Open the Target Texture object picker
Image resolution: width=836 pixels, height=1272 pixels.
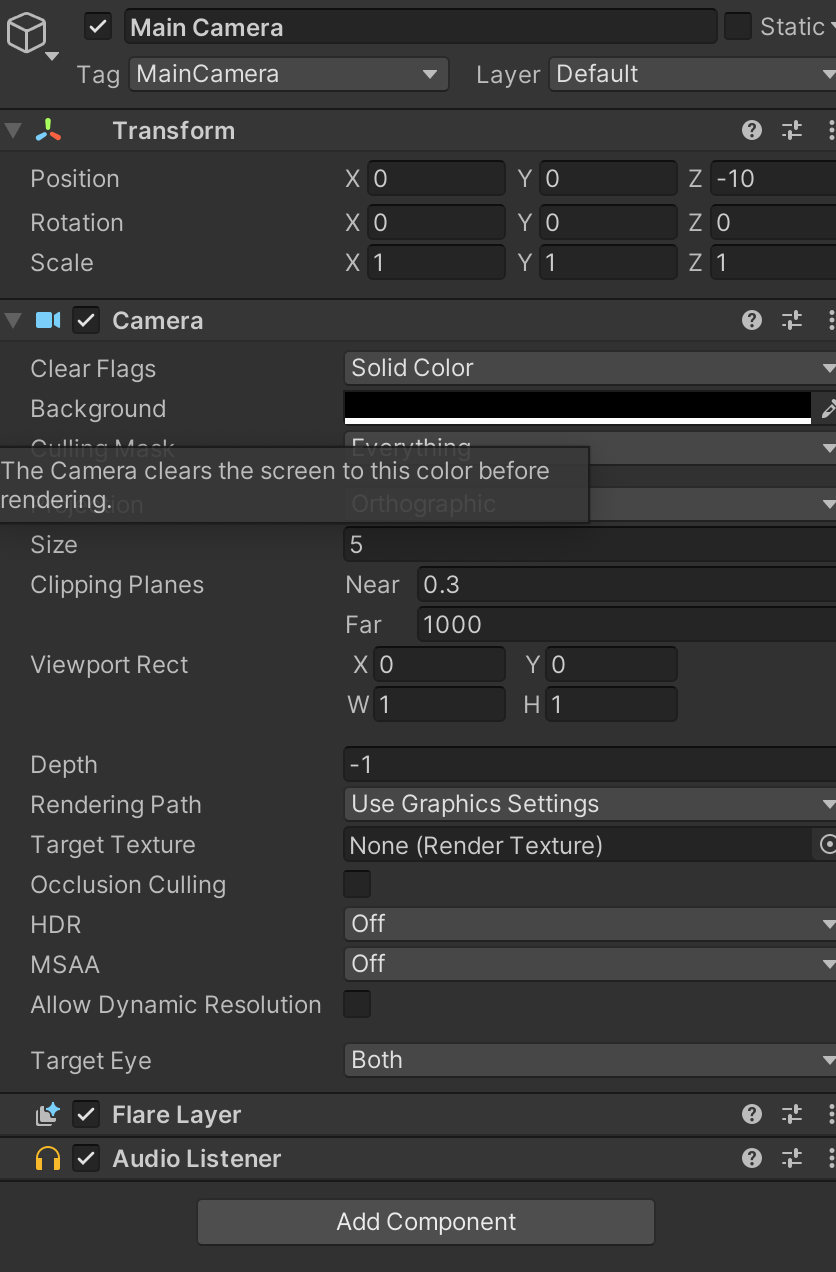pyautogui.click(x=829, y=844)
